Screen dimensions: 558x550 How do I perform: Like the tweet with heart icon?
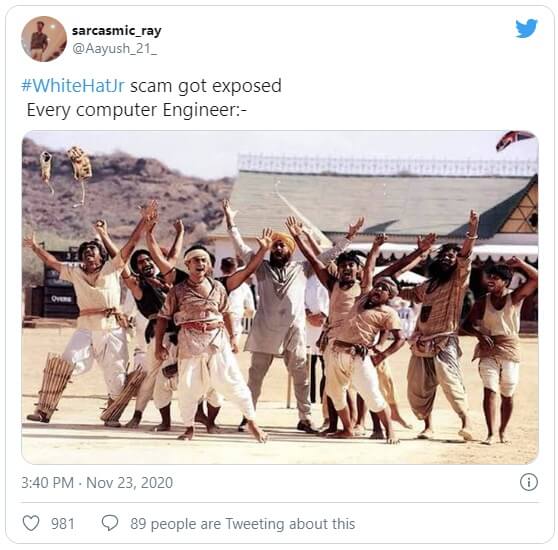click(31, 523)
